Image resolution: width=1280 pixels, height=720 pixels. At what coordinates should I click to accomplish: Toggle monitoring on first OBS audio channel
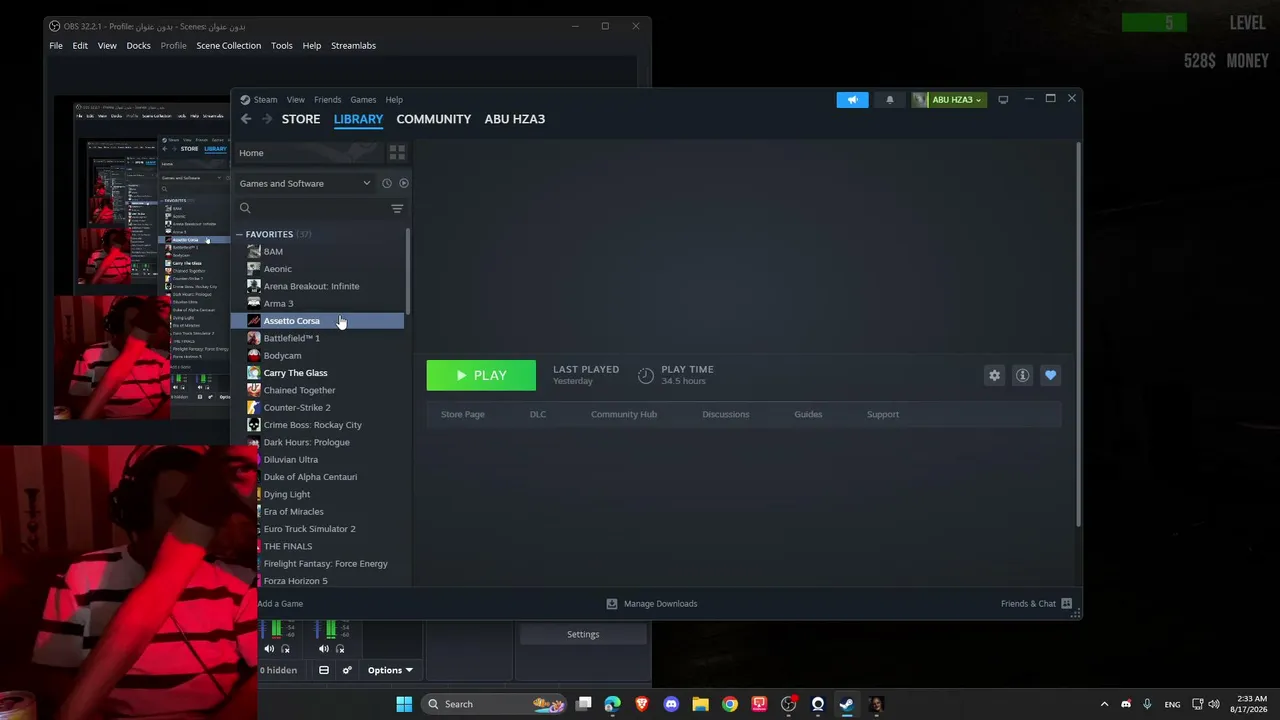(286, 649)
